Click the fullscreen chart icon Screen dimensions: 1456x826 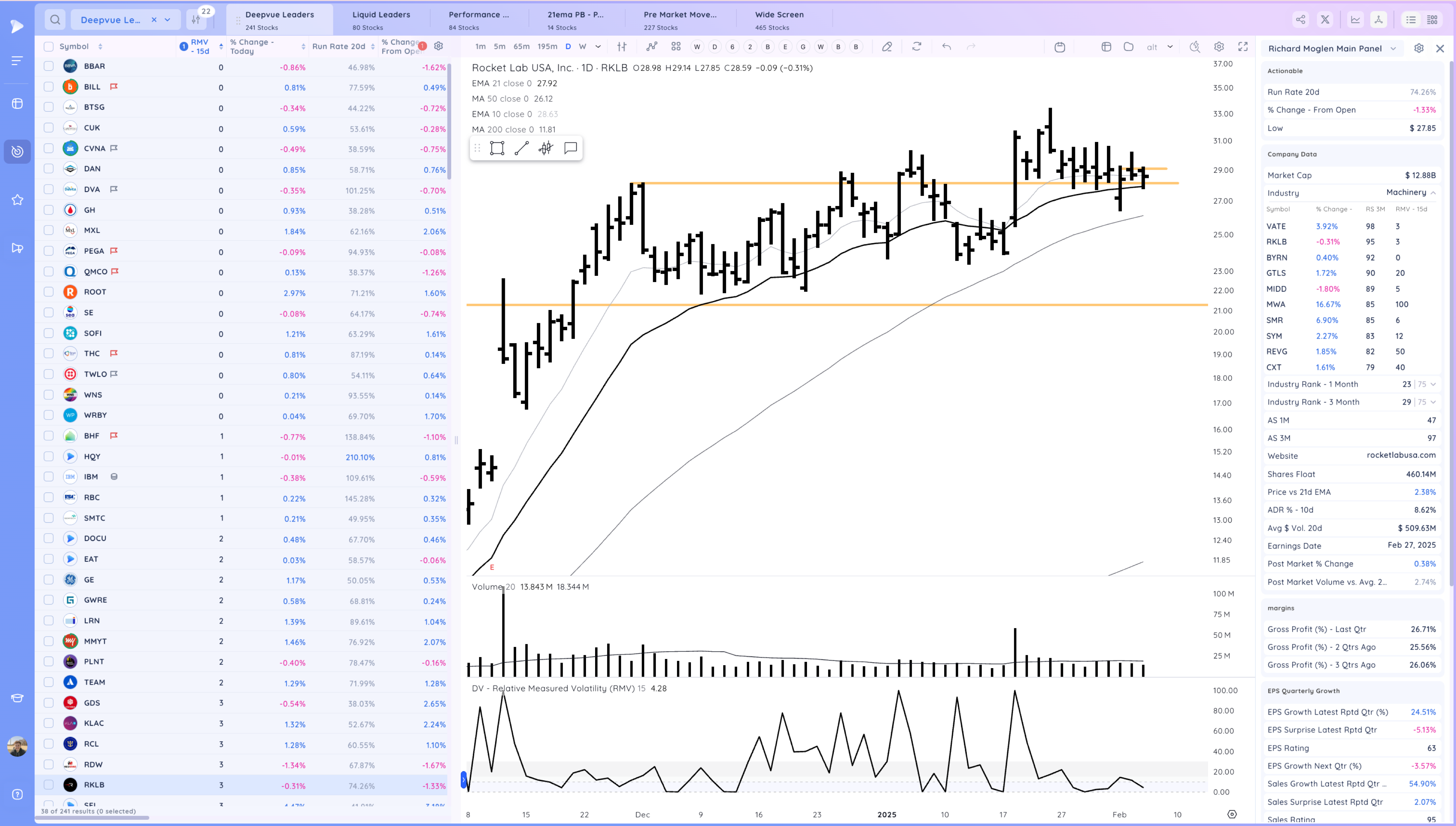[1243, 47]
